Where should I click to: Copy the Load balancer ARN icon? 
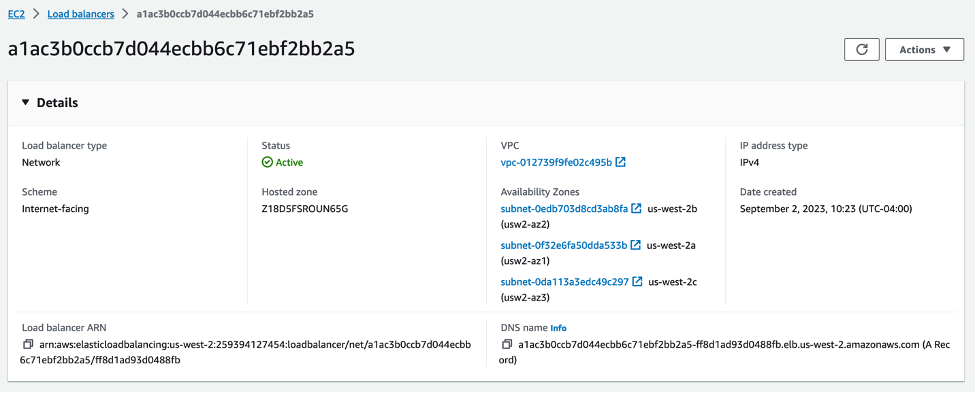click(27, 344)
